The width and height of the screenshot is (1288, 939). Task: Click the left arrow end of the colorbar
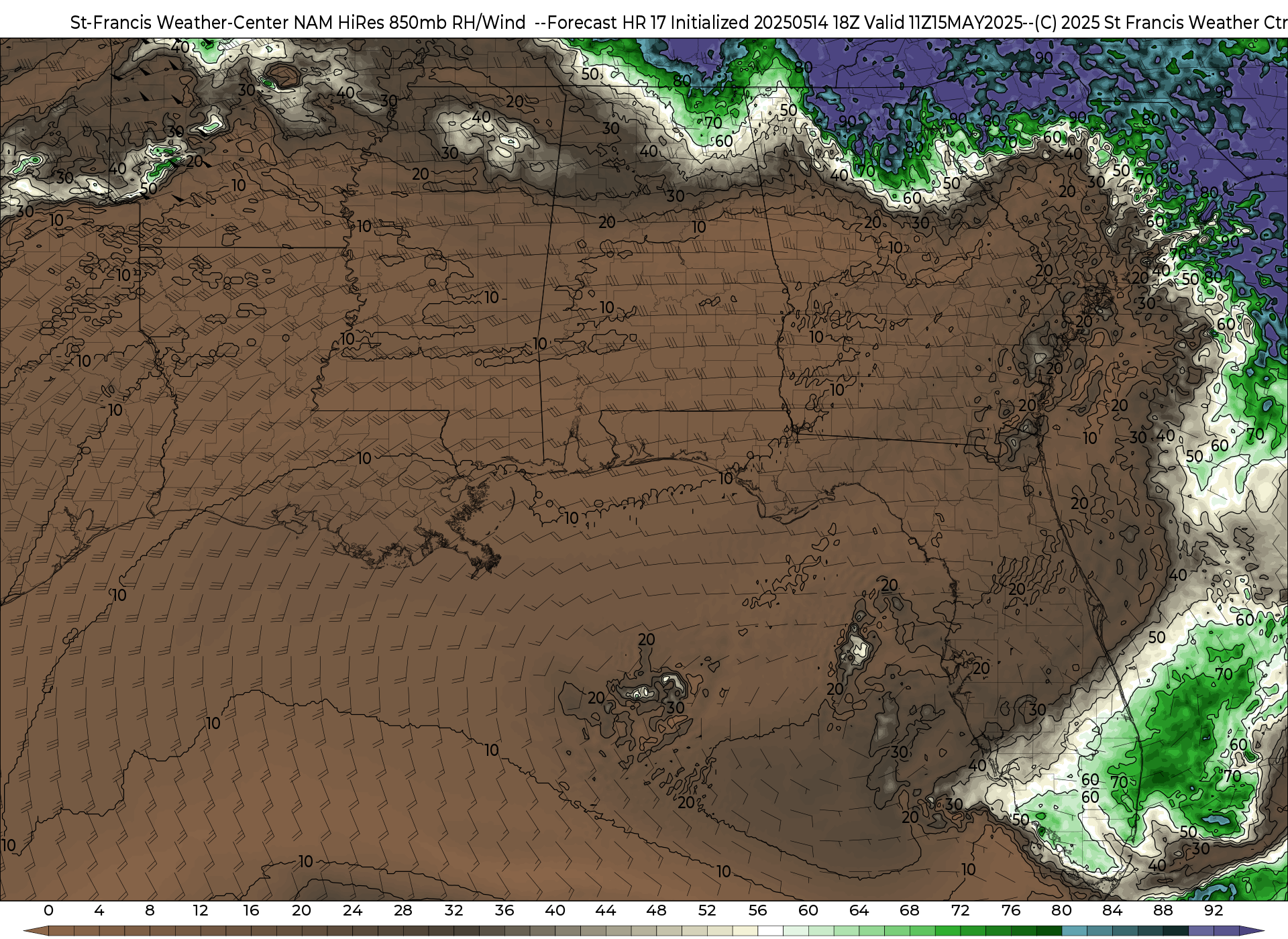[36, 931]
